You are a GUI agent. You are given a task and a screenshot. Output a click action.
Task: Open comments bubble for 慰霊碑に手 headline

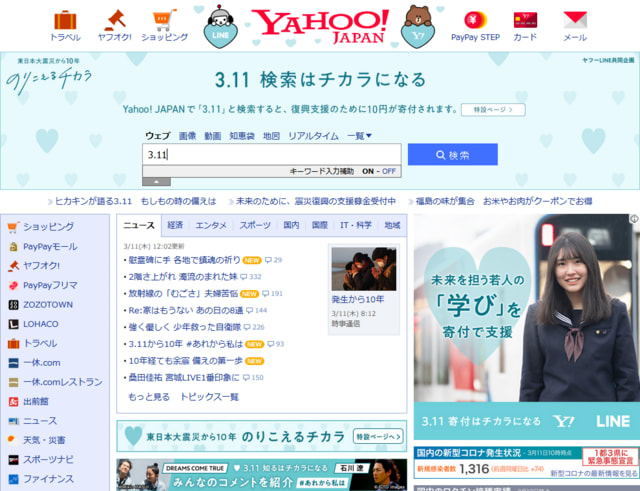[x=273, y=260]
